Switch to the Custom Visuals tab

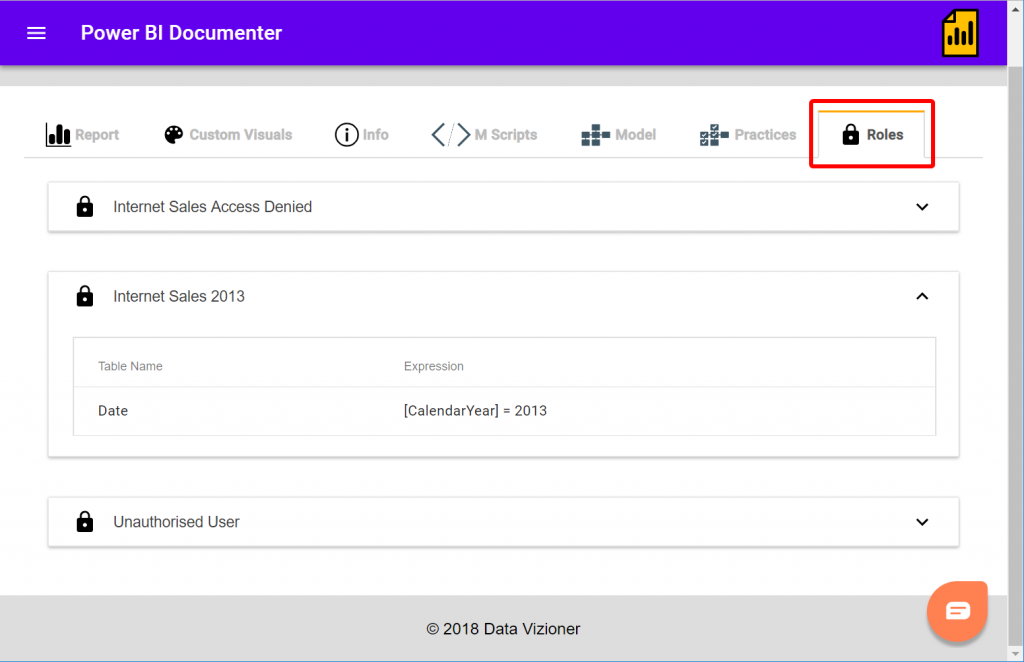pos(228,134)
